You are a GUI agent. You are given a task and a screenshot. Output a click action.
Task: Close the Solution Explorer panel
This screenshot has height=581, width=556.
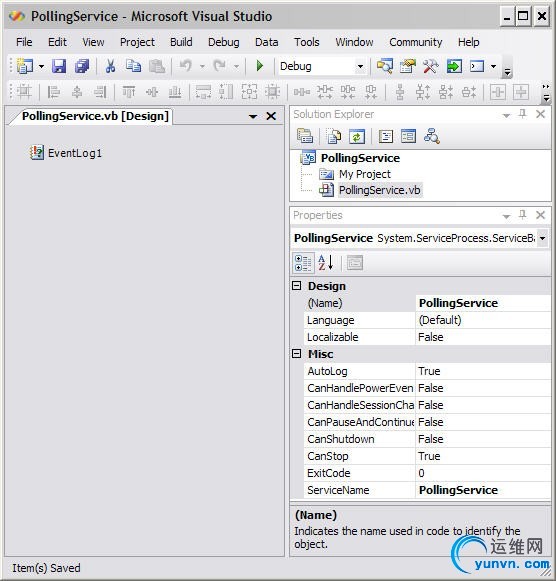(540, 114)
